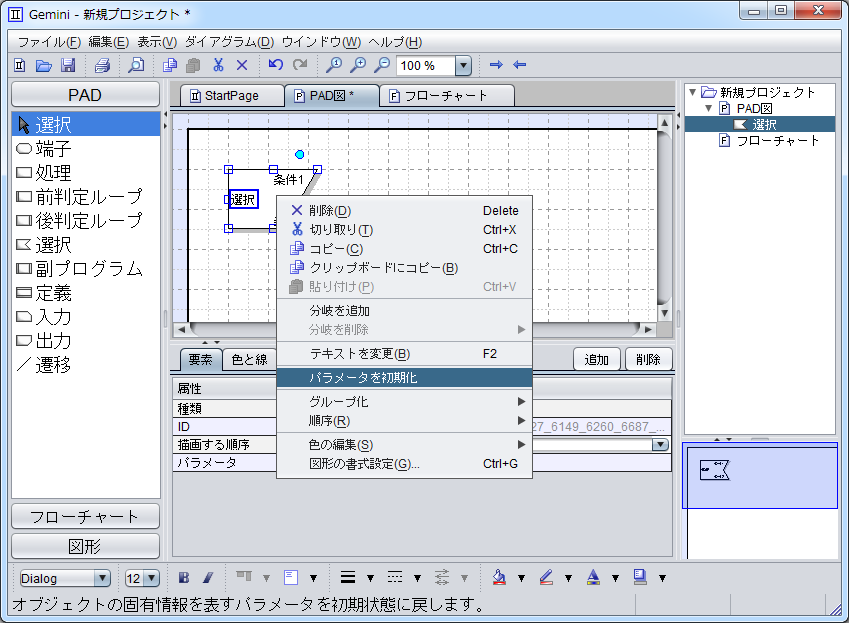This screenshot has width=849, height=623.
Task: Open print preview magnifier icon
Action: (135, 65)
